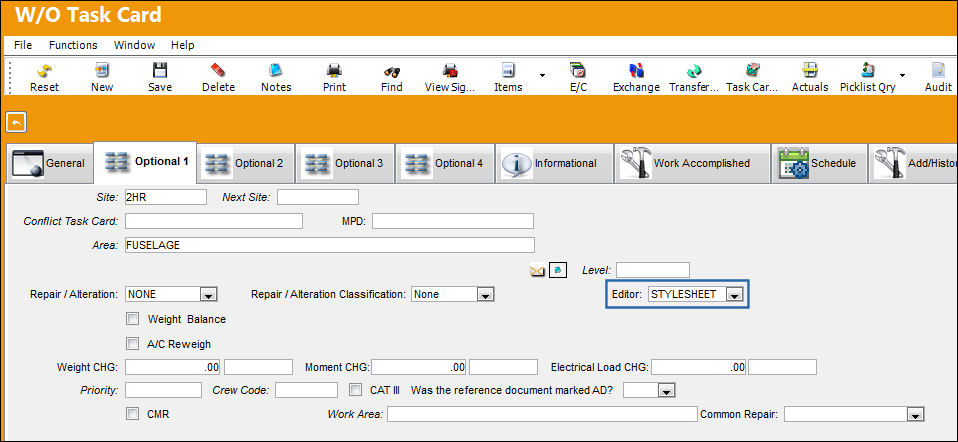Create a new record with New icon
Image resolution: width=958 pixels, height=442 pixels.
102,70
